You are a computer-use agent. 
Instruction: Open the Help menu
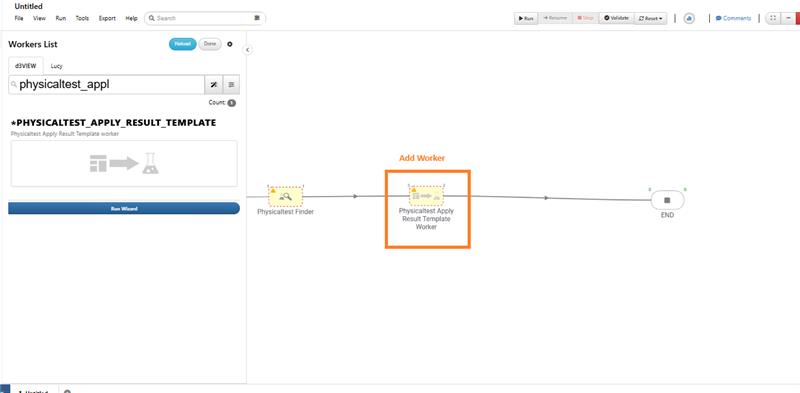pyautogui.click(x=131, y=18)
